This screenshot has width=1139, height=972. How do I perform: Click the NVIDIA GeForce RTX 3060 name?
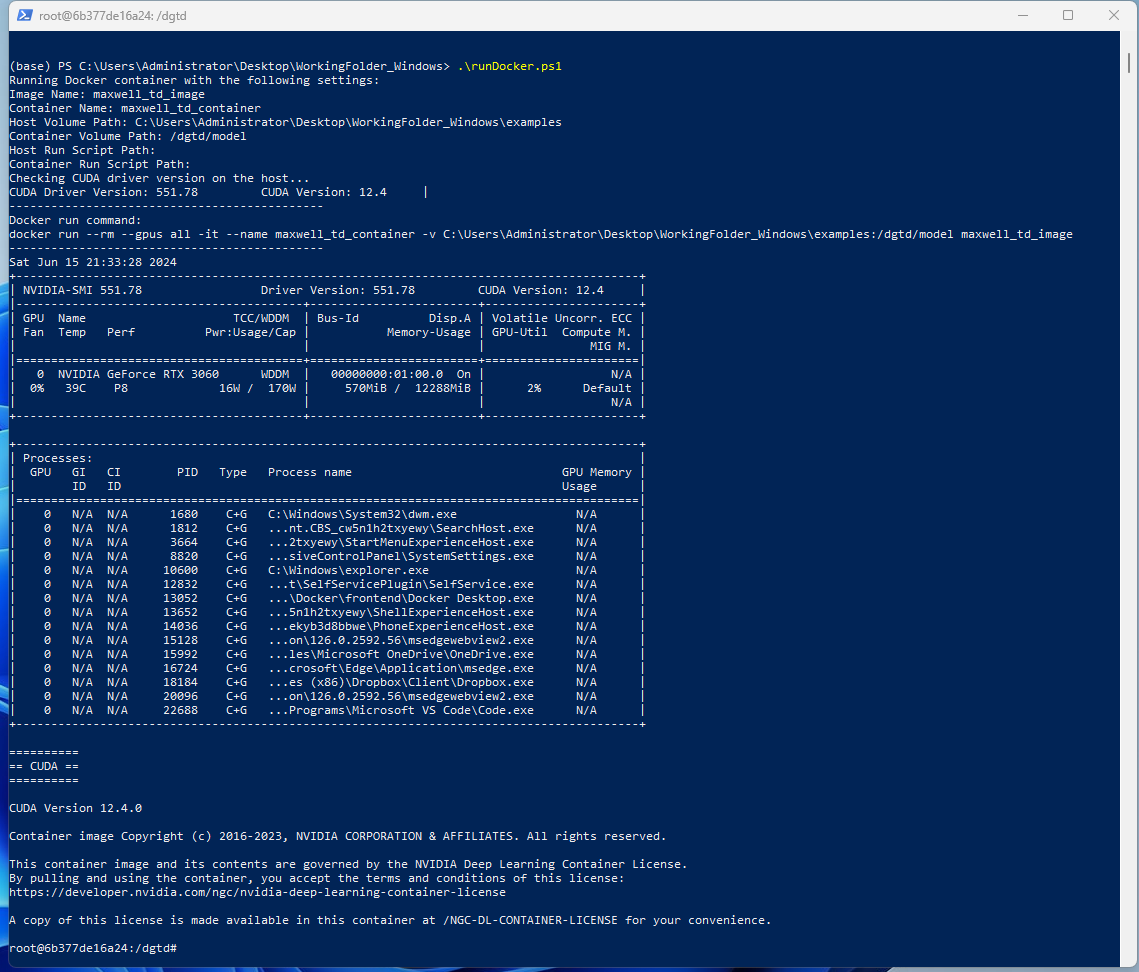point(138,374)
